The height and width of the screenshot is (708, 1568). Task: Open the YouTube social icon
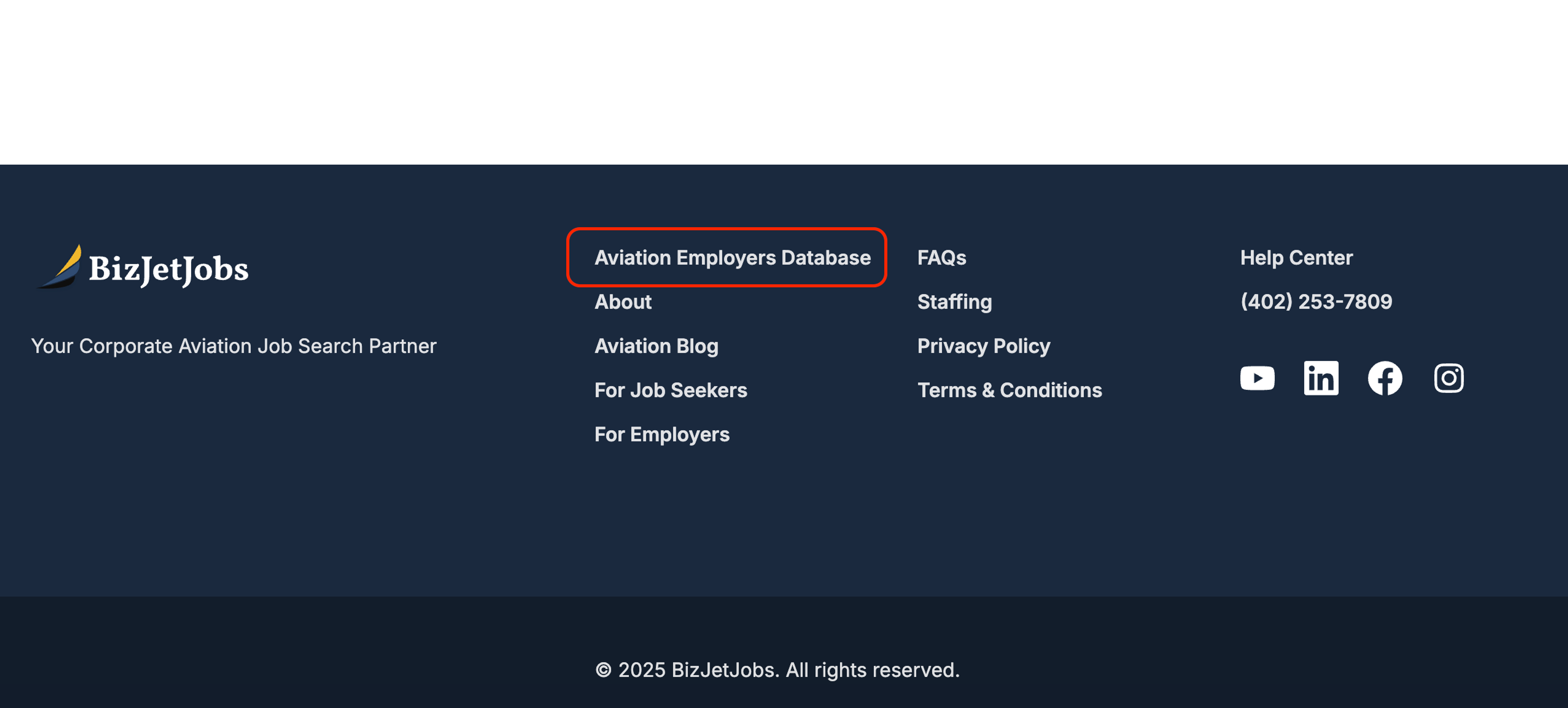pos(1257,378)
